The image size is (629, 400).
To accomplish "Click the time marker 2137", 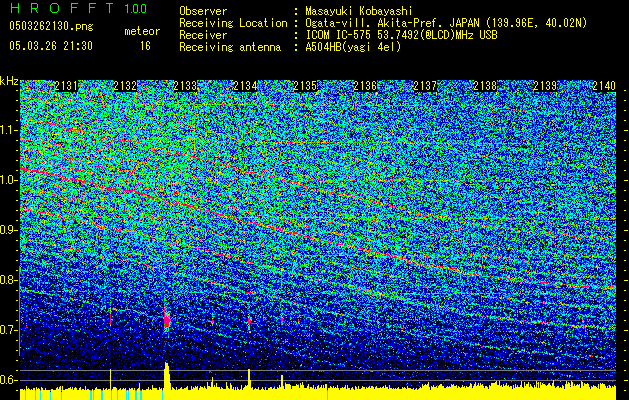I will [425, 86].
